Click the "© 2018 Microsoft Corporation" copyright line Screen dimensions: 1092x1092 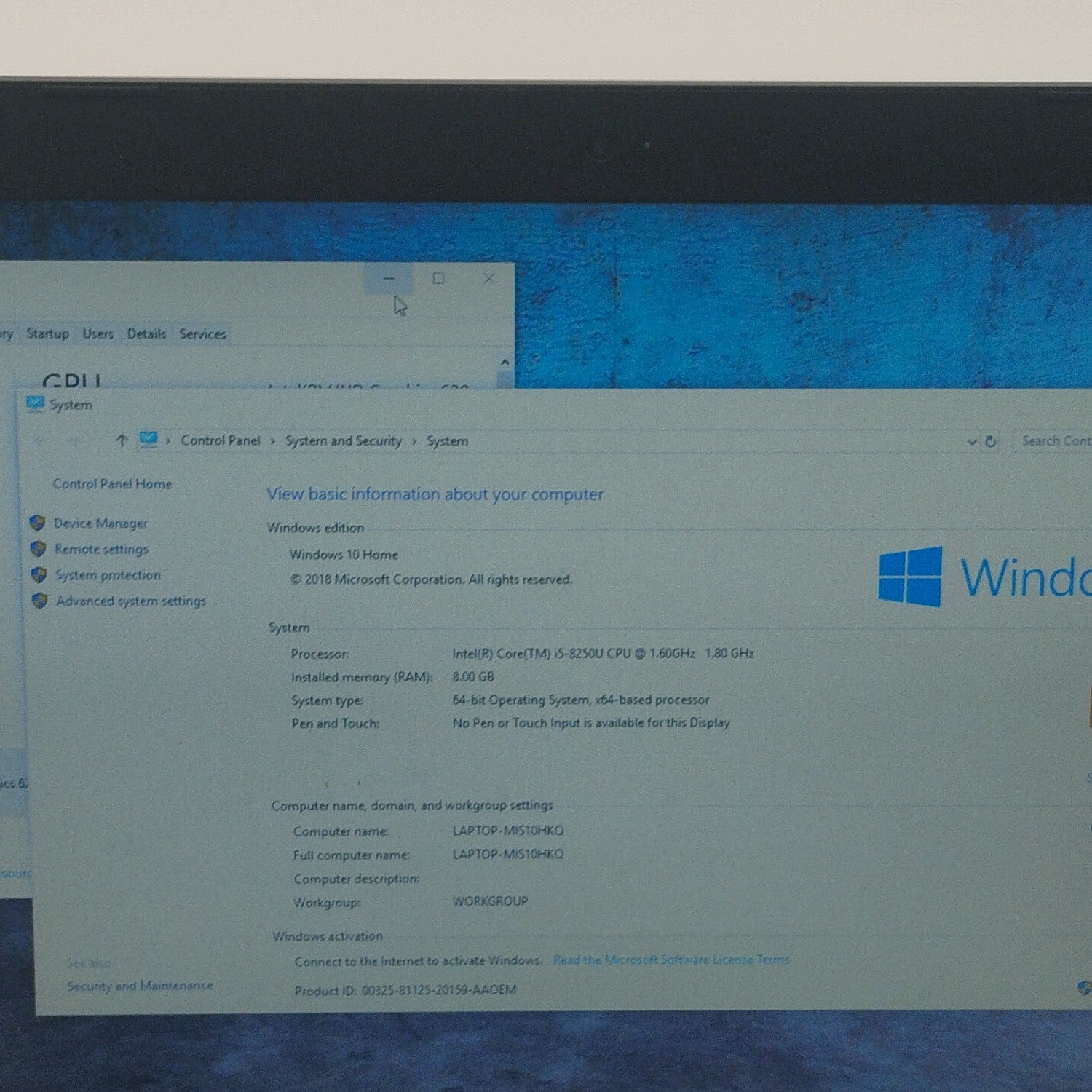point(431,579)
